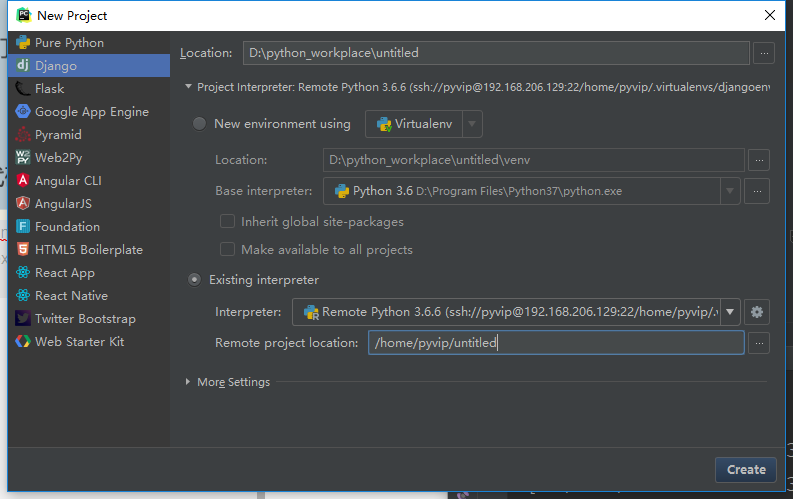Viewport: 793px width, 499px height.
Task: Click the React Native atom icon
Action: [x=23, y=295]
